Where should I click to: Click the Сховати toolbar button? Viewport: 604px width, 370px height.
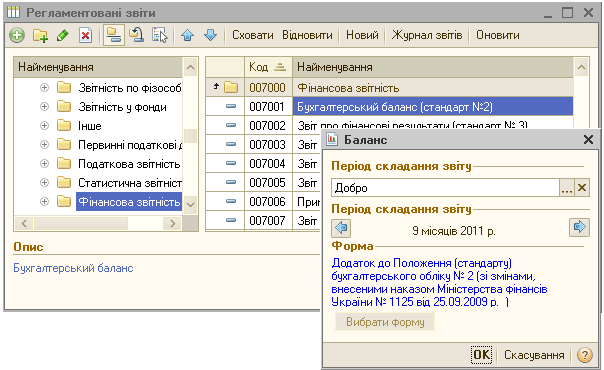pyautogui.click(x=253, y=35)
